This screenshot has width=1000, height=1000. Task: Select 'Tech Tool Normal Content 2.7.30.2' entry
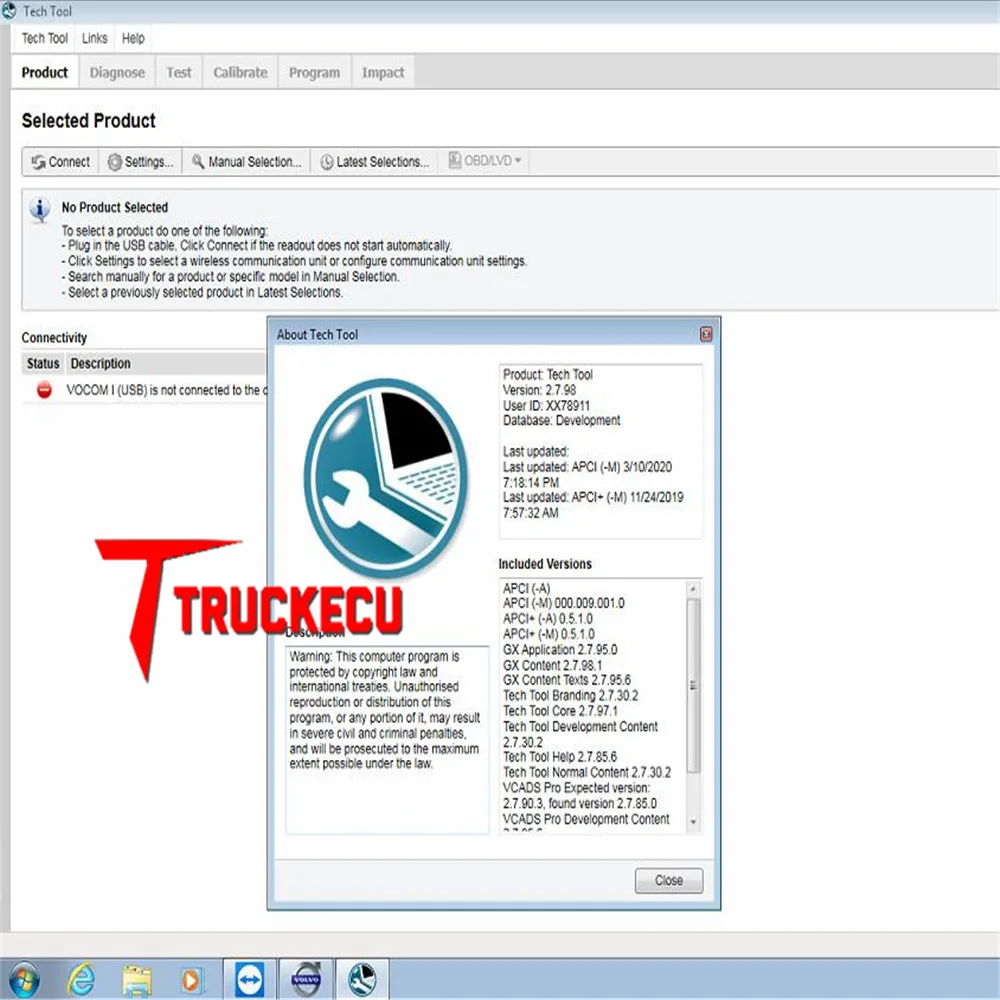[587, 772]
